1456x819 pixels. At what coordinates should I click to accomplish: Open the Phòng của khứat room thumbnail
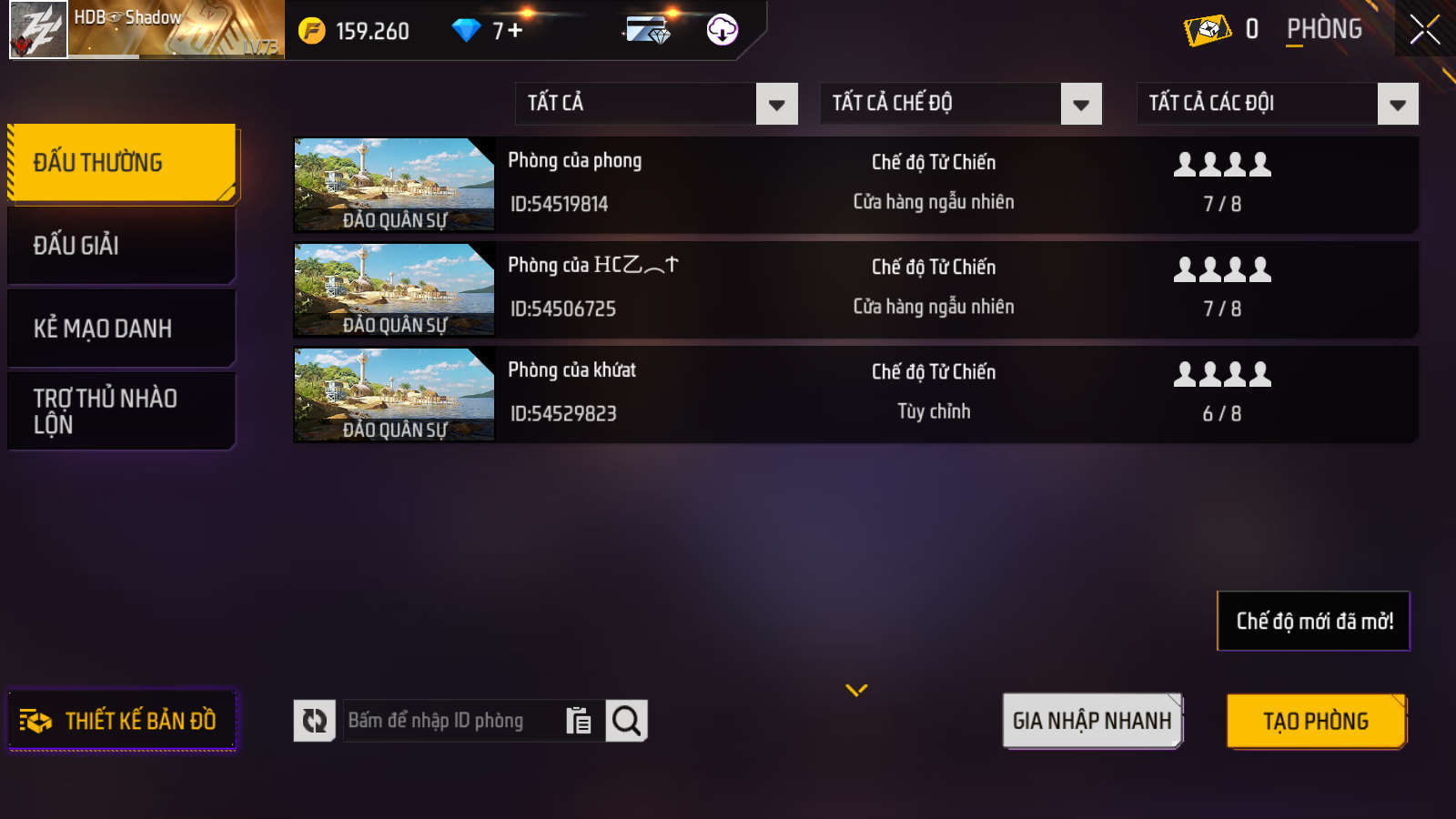[394, 395]
